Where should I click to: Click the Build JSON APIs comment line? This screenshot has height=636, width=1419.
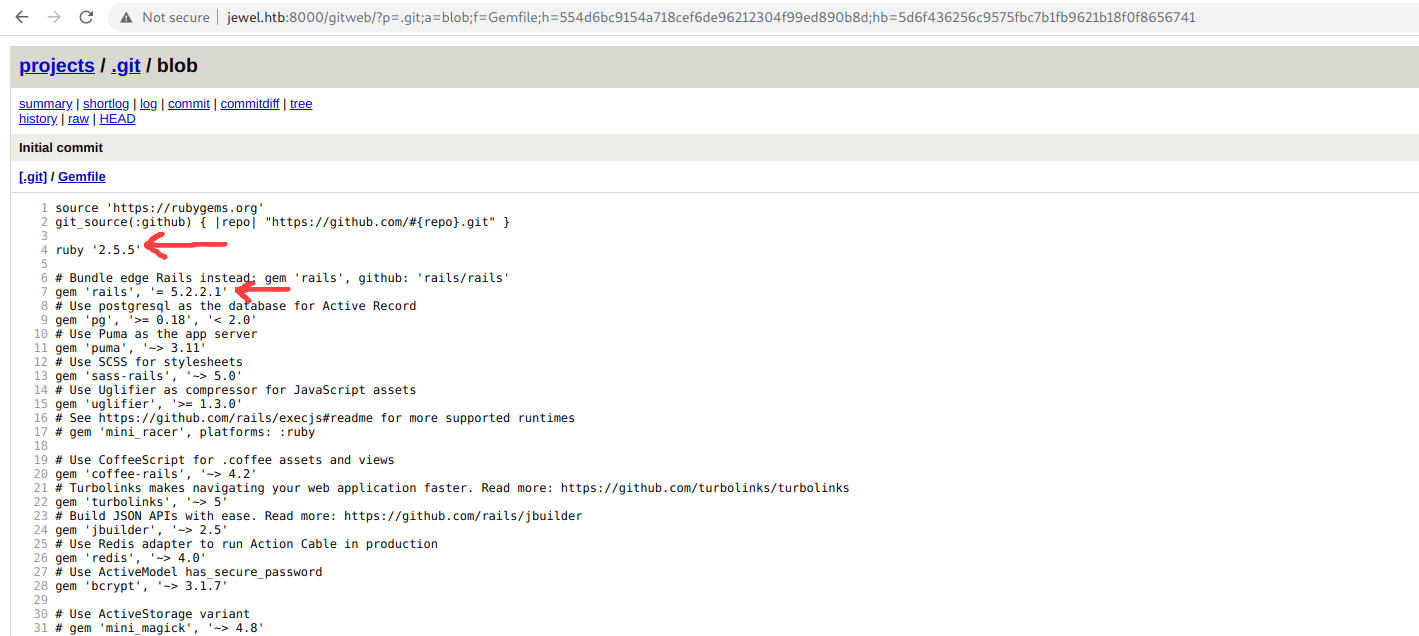(x=319, y=516)
